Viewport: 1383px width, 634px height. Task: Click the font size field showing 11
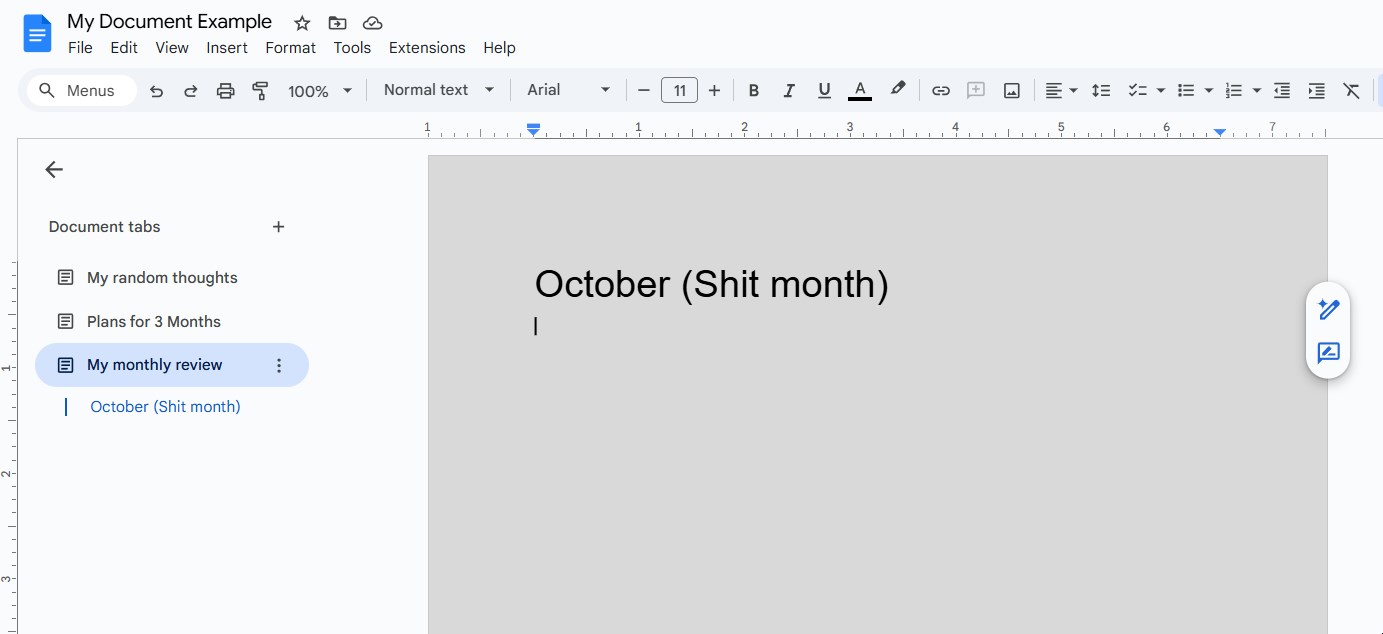coord(679,91)
